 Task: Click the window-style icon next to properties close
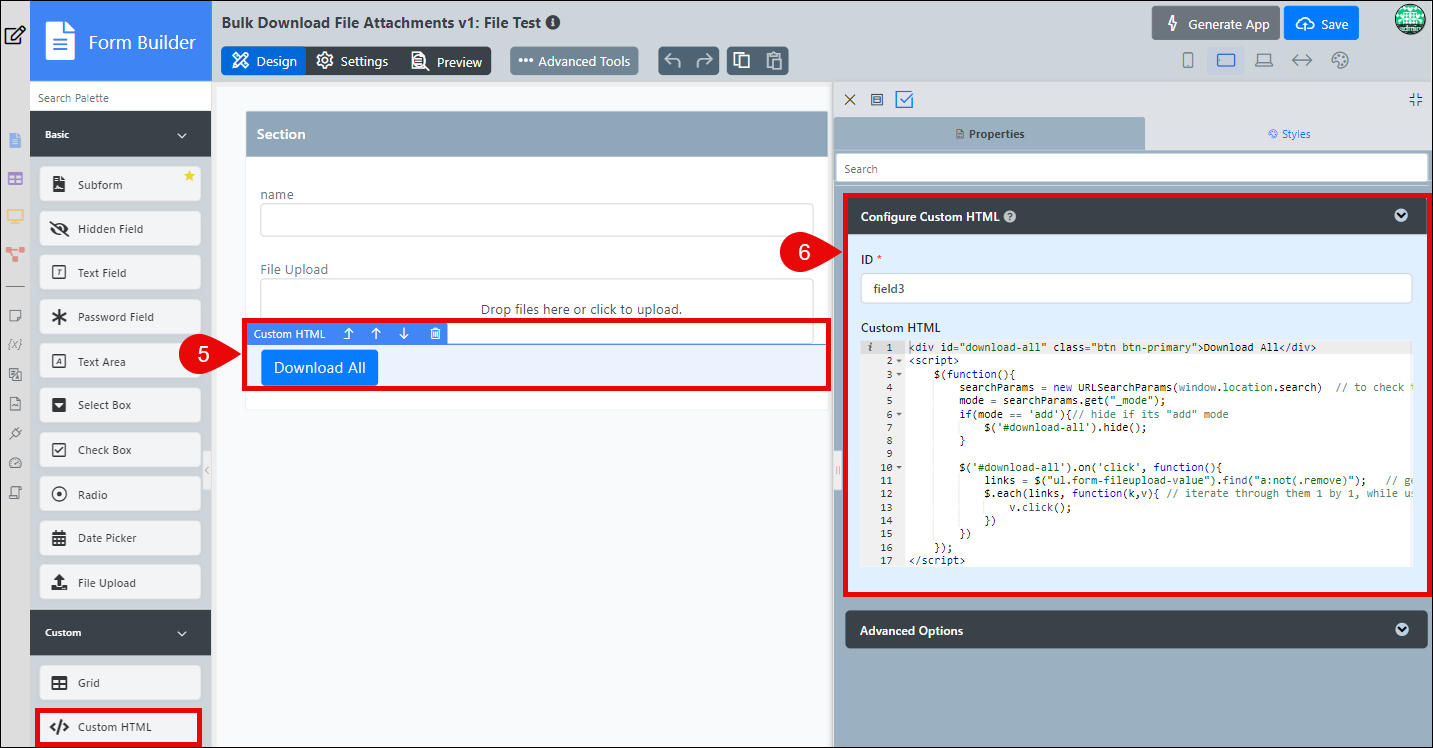[x=877, y=99]
